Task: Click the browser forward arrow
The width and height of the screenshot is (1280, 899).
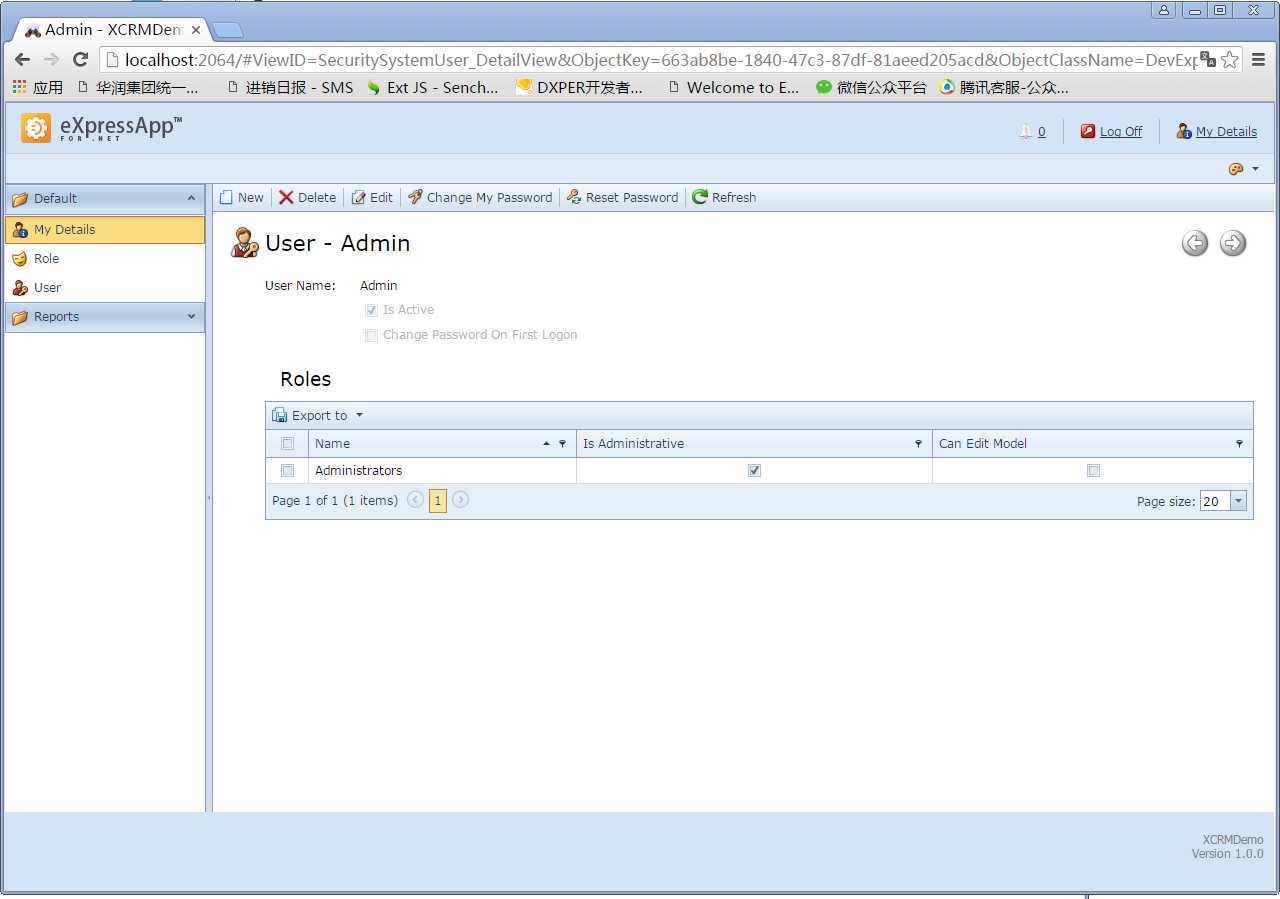Action: click(51, 60)
